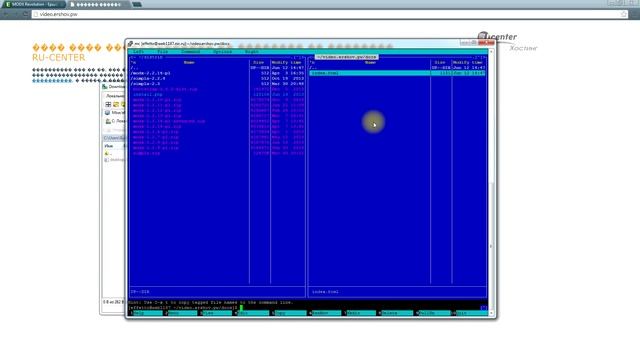
Task: Click the 5 Copy function key
Action: tap(289, 313)
